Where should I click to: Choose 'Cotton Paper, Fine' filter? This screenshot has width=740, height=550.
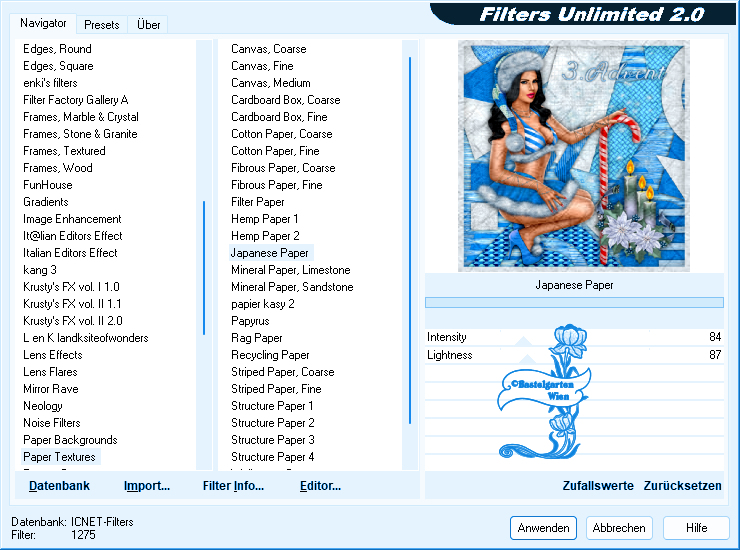point(275,151)
